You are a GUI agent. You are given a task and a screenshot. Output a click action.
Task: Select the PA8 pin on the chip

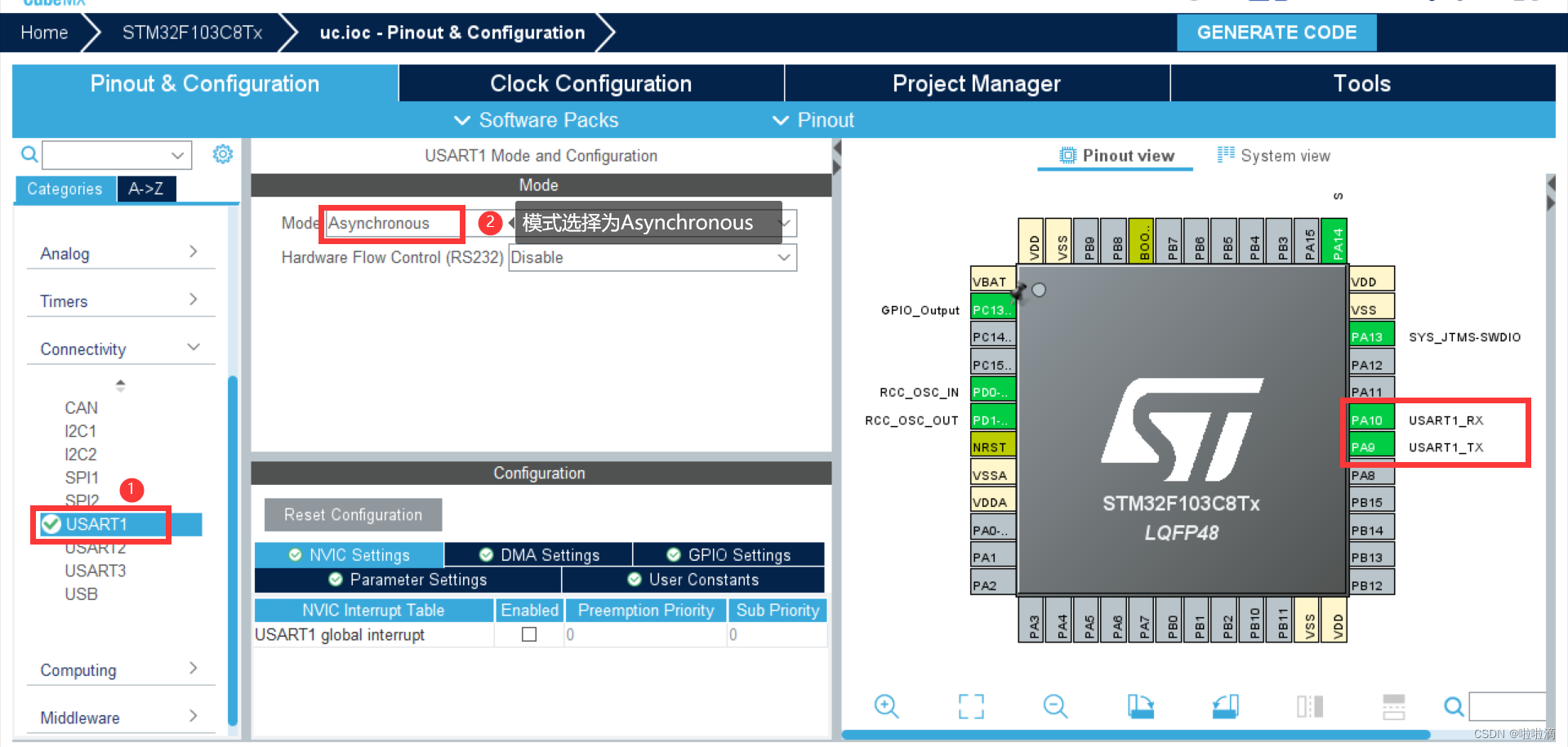(x=1371, y=474)
